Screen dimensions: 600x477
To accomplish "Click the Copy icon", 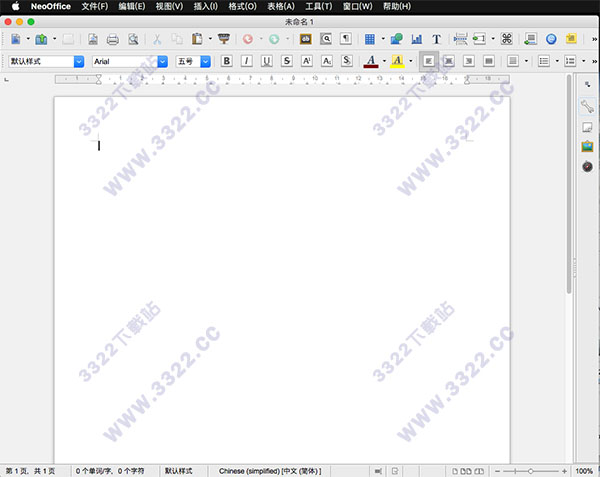I will (177, 39).
